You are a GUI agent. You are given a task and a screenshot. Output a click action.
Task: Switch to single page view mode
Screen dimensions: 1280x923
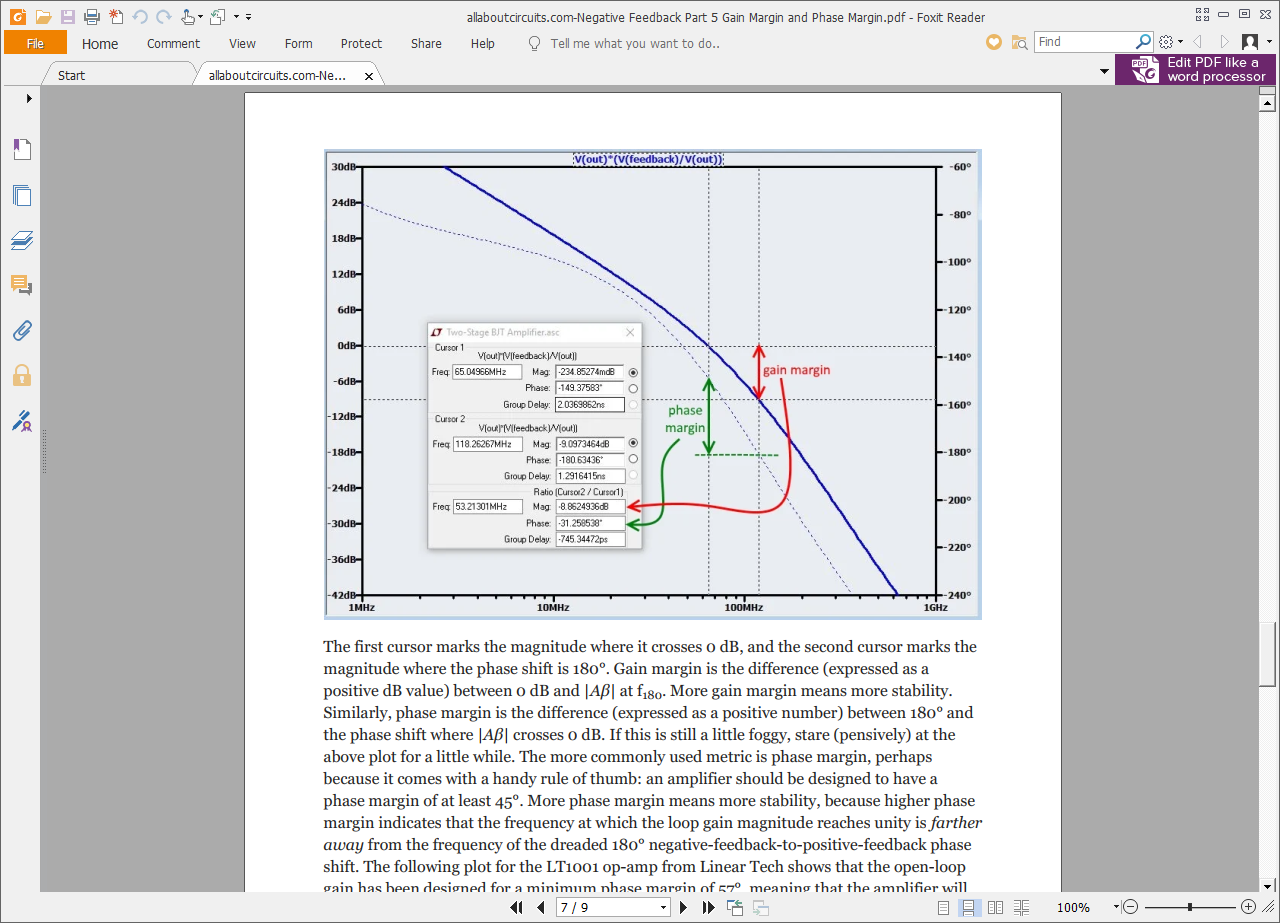tap(943, 907)
